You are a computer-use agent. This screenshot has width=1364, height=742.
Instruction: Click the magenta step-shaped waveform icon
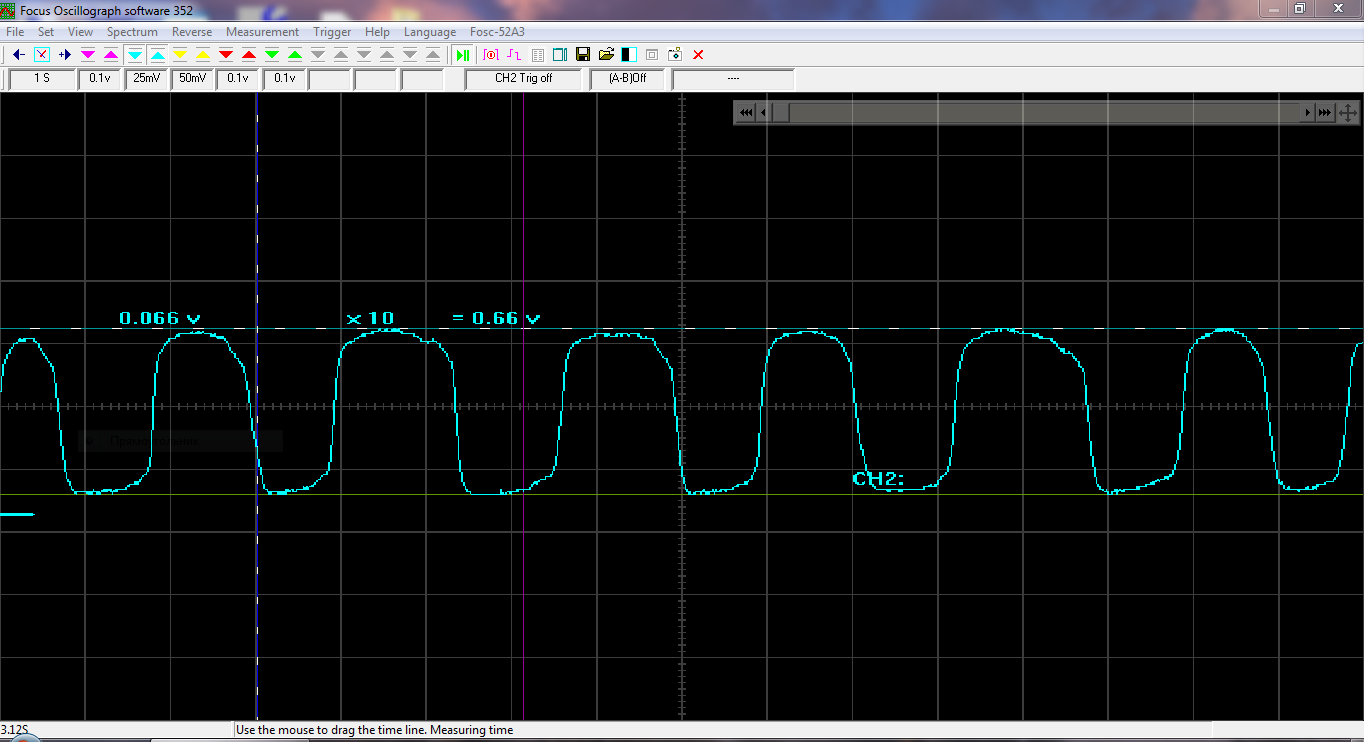(x=513, y=55)
